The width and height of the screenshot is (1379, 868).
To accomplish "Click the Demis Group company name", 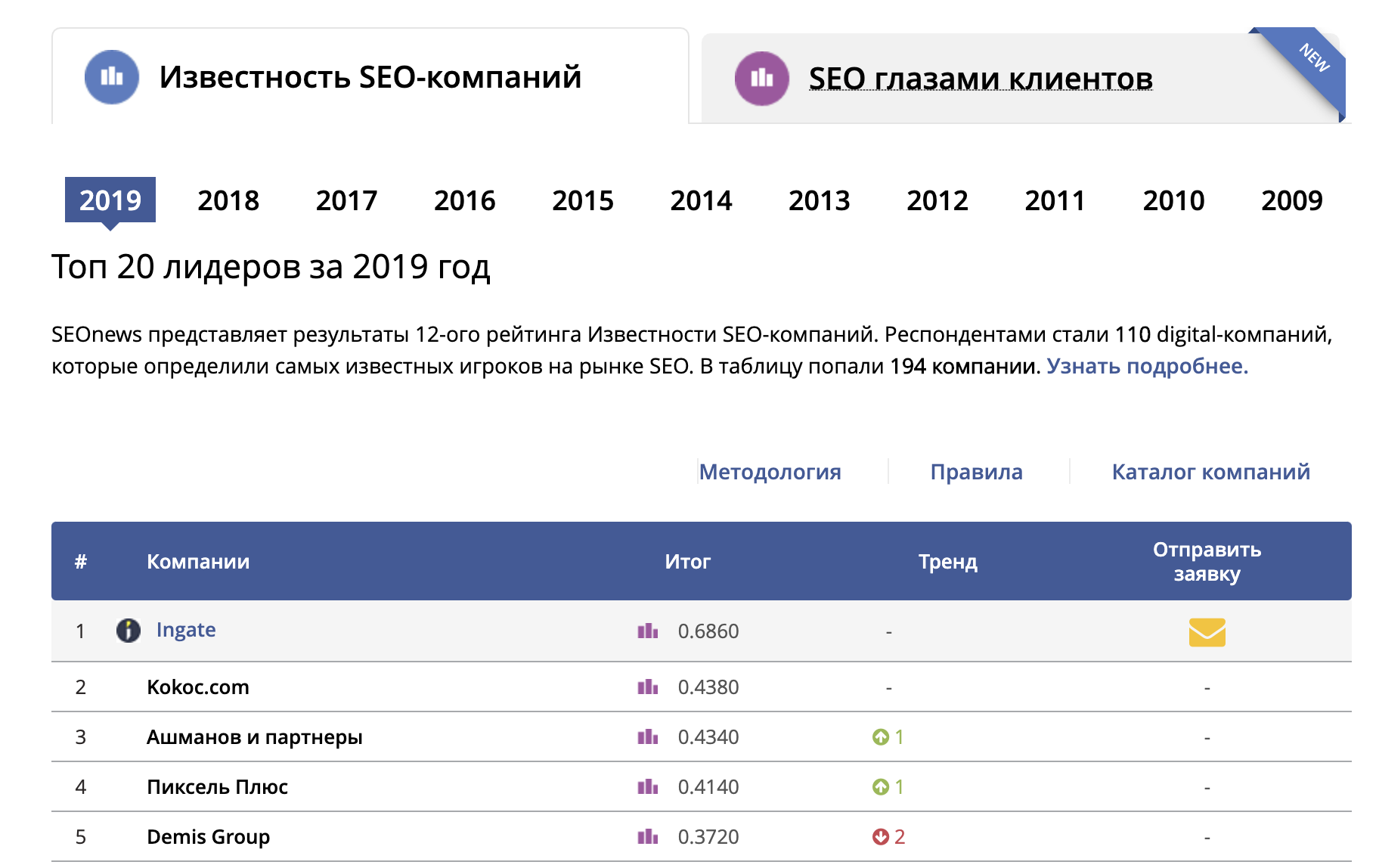I will coord(209,836).
